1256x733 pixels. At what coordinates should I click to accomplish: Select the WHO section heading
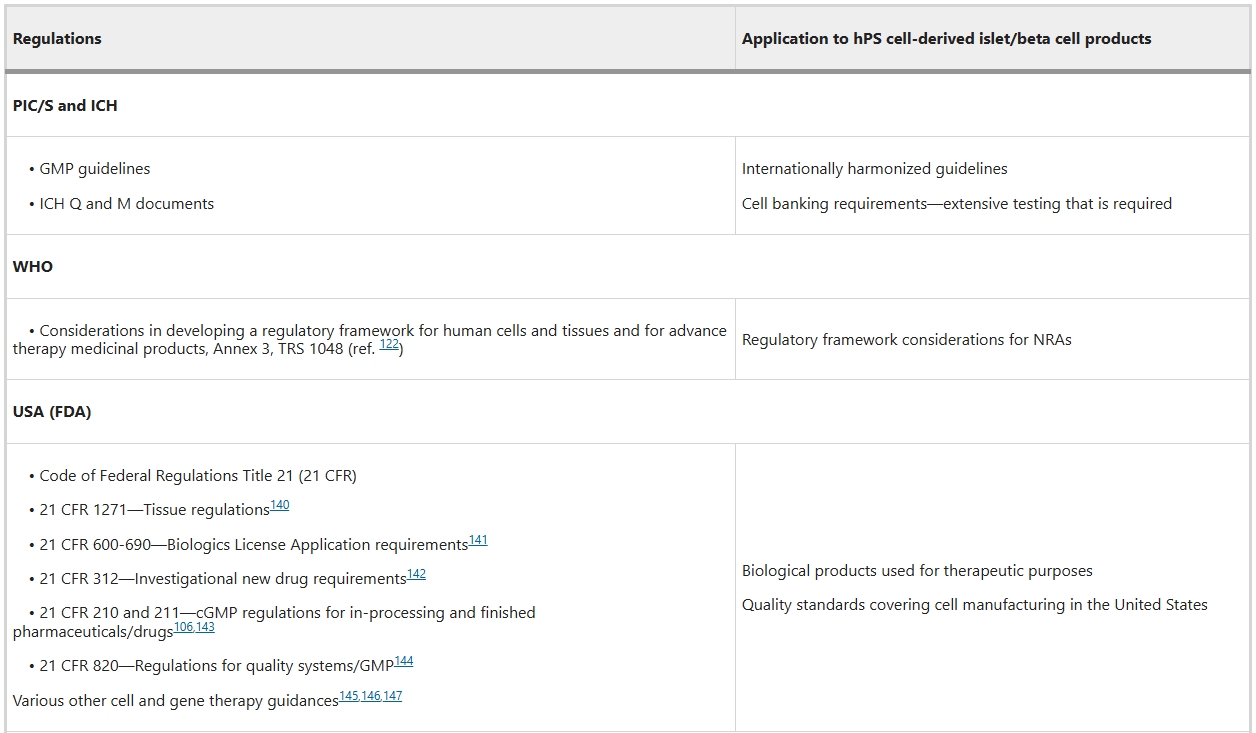pos(33,267)
